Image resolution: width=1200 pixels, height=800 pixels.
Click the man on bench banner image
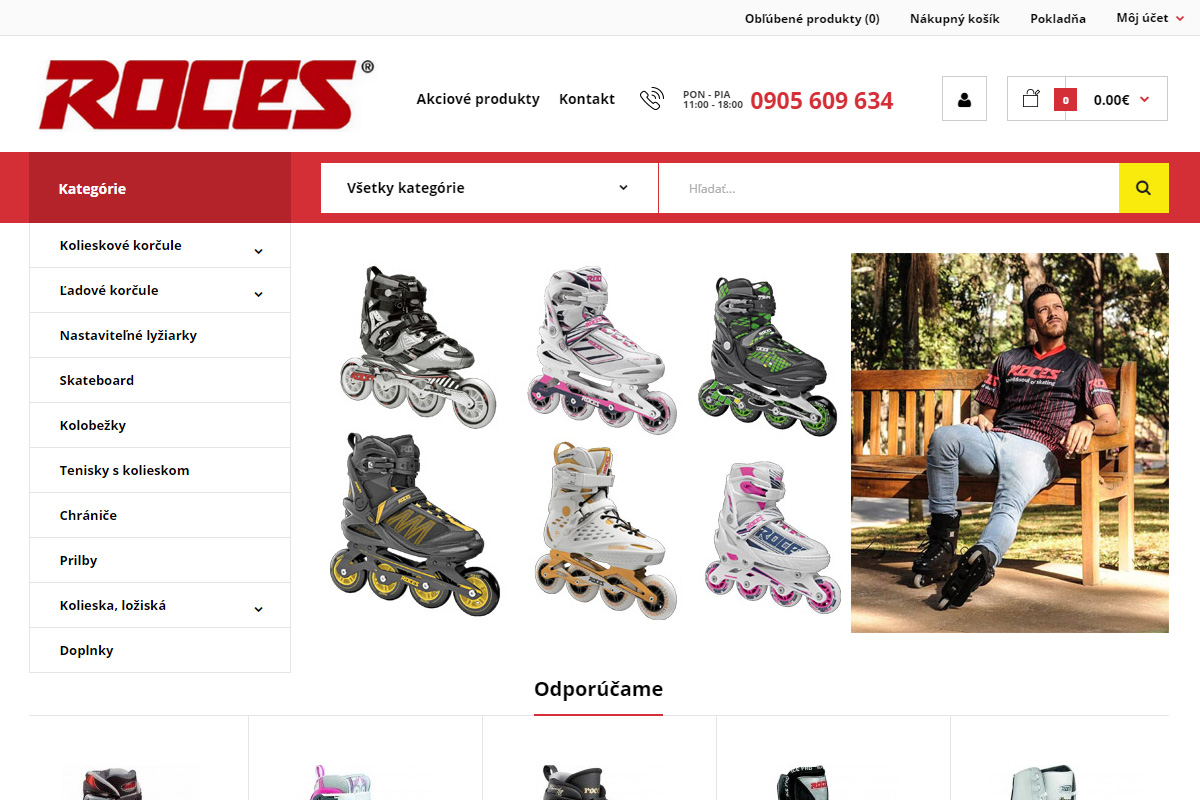[1010, 443]
